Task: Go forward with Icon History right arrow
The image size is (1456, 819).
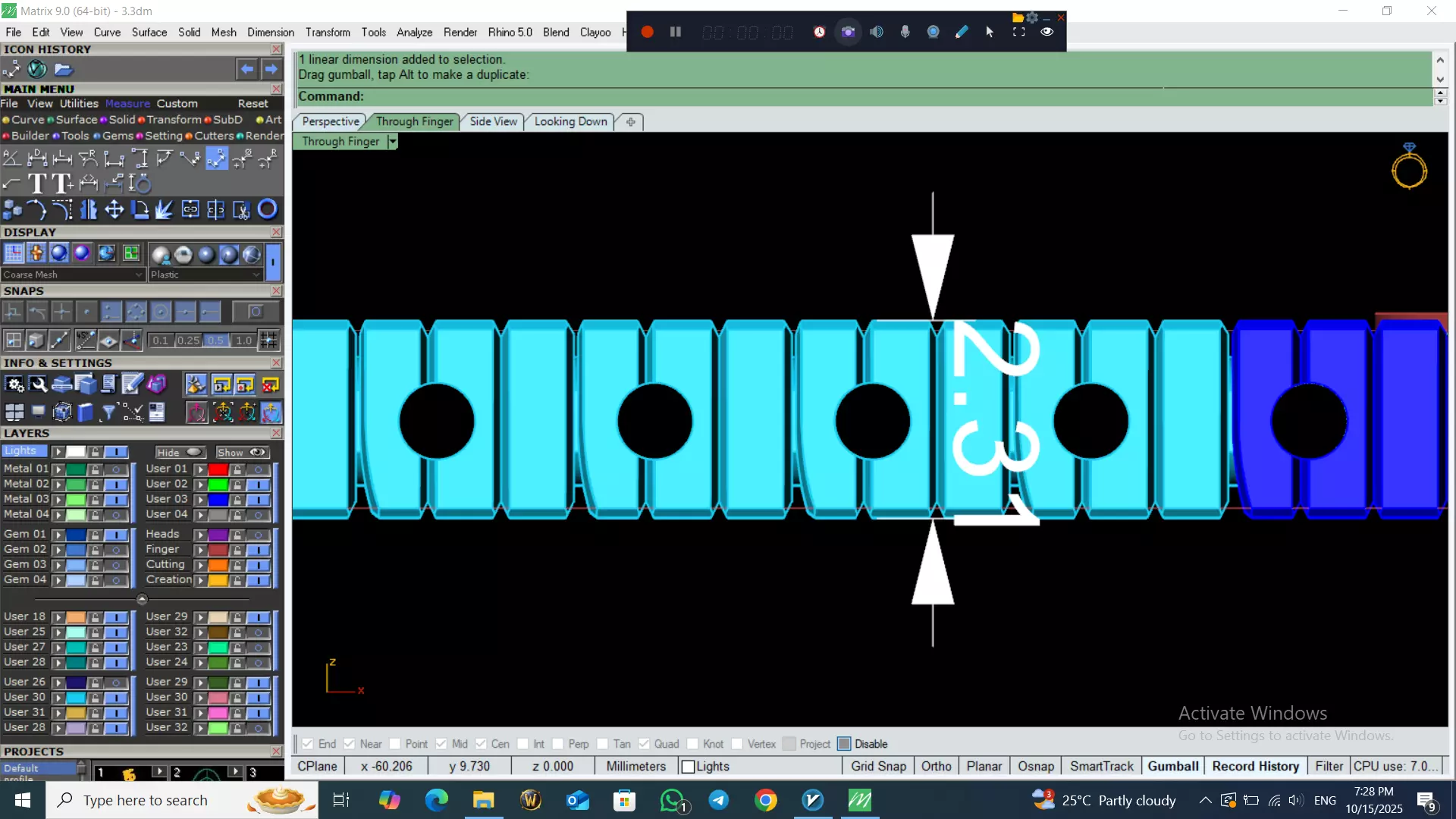Action: click(271, 69)
